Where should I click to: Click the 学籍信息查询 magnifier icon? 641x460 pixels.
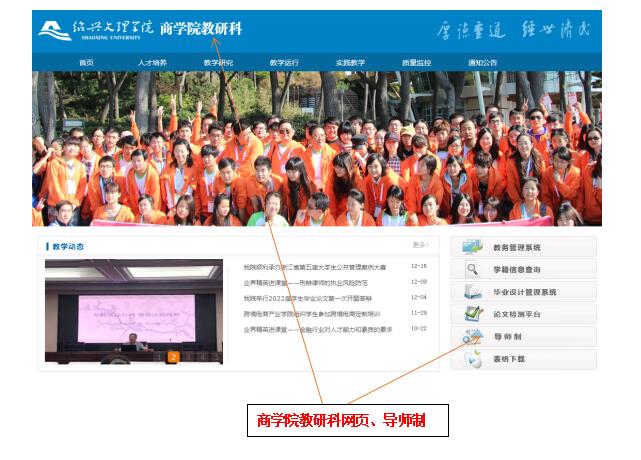(471, 269)
